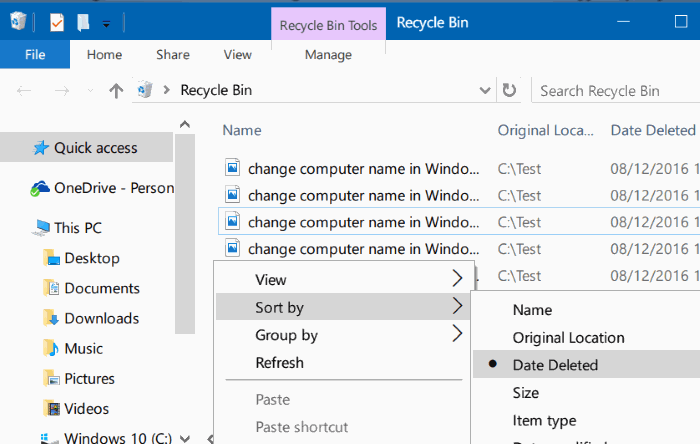Open Group by submenu
Image resolution: width=700 pixels, height=444 pixels.
click(x=342, y=335)
